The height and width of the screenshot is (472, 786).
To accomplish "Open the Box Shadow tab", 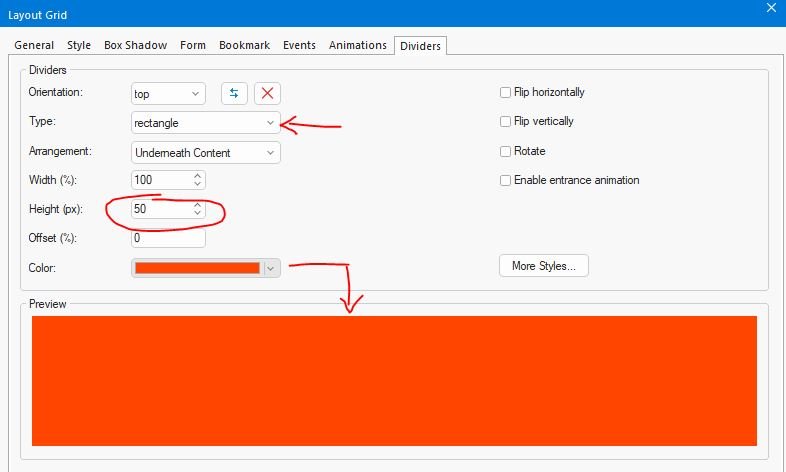I will (x=136, y=45).
